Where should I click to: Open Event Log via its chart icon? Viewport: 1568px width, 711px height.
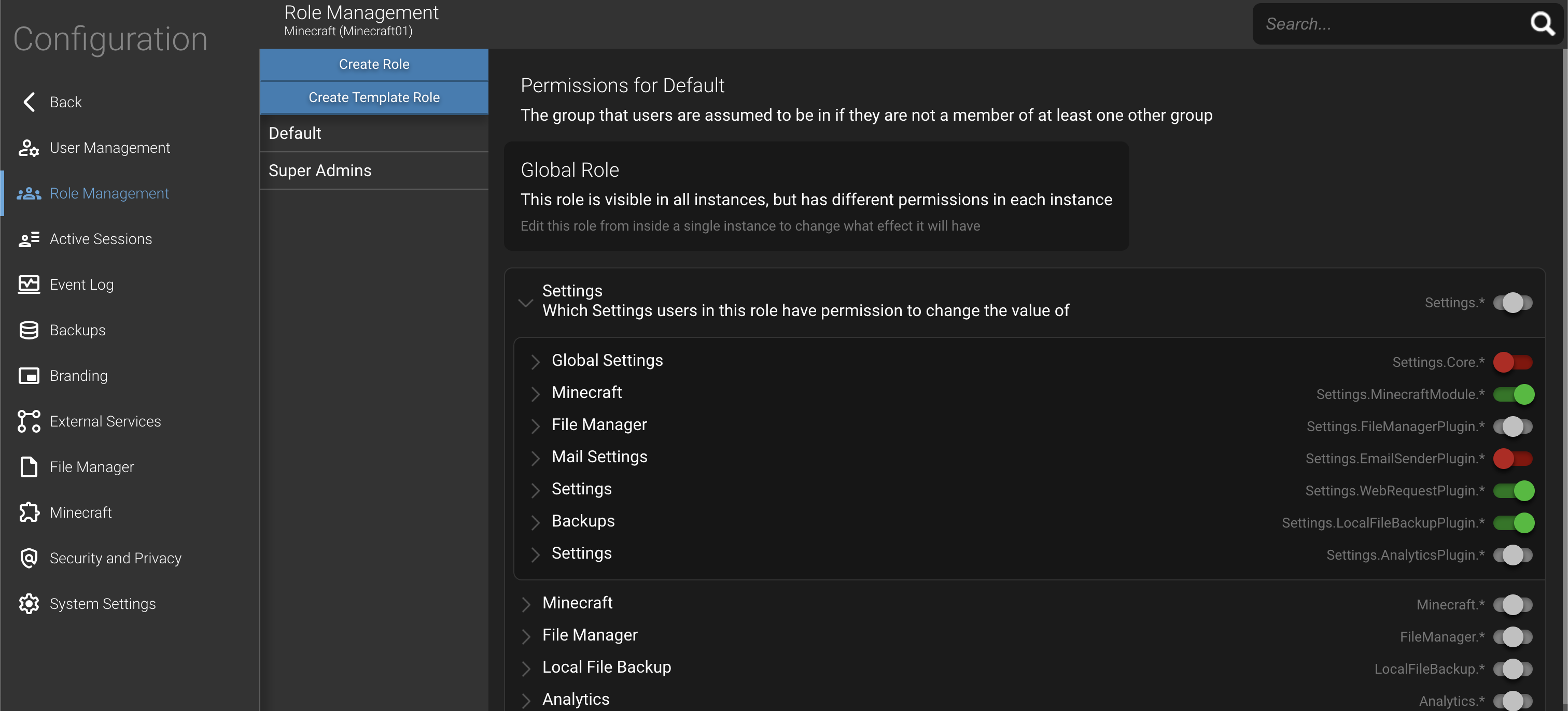tap(29, 285)
